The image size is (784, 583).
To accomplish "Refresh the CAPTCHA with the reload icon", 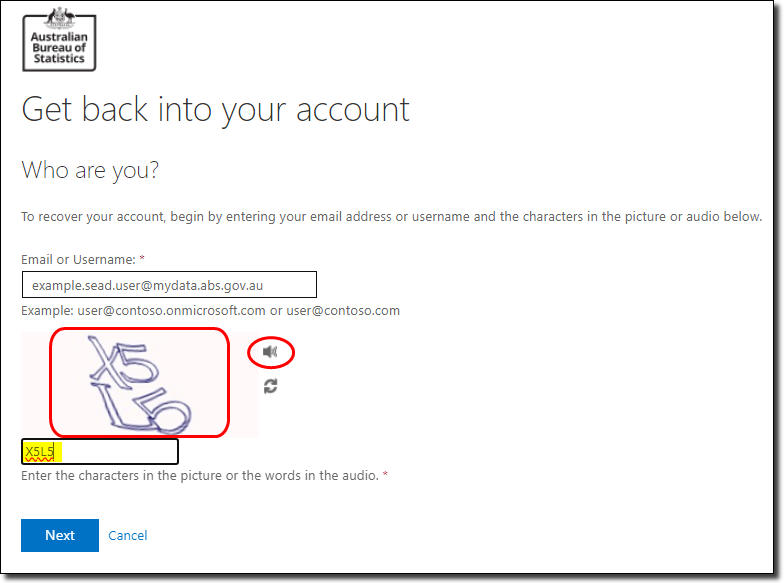I will point(270,387).
